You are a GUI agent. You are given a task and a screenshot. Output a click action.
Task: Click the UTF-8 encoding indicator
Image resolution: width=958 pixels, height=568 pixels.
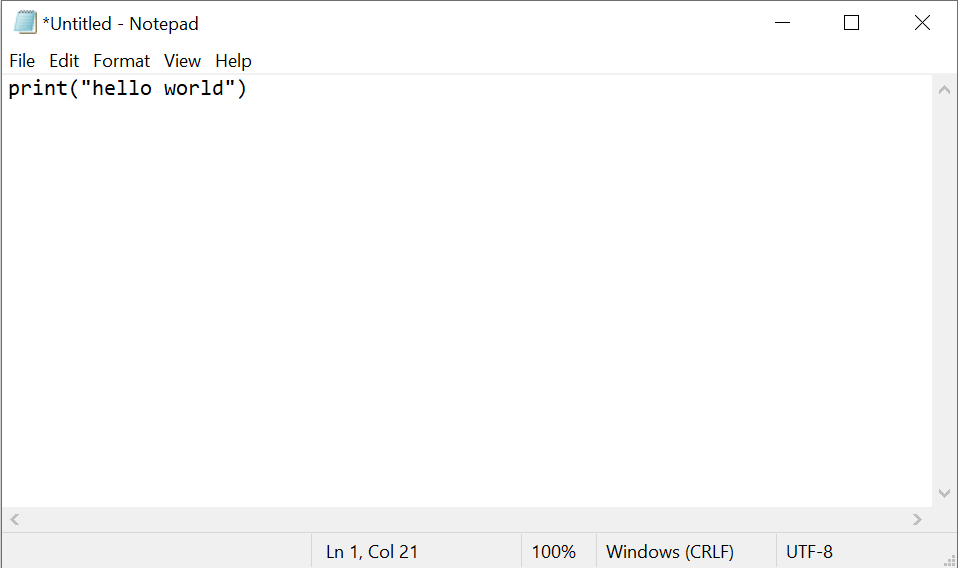(x=809, y=552)
